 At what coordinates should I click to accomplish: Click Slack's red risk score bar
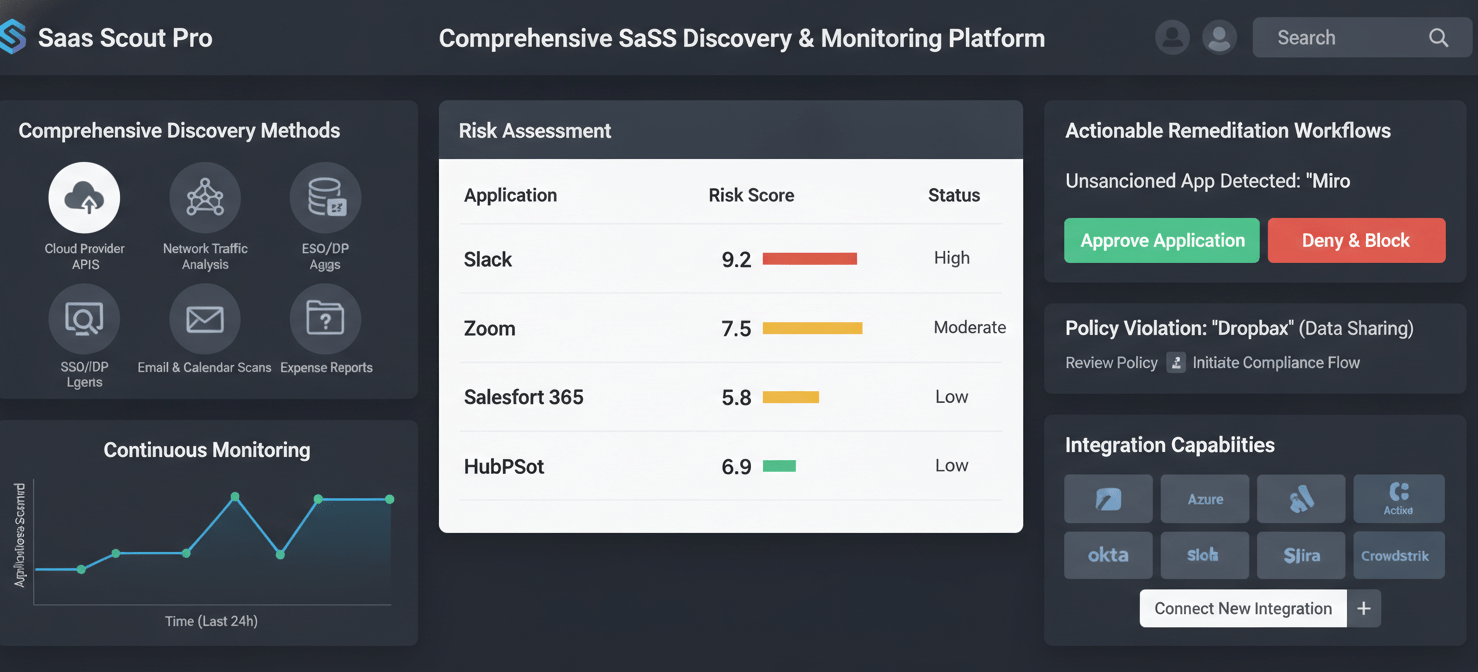pos(810,259)
